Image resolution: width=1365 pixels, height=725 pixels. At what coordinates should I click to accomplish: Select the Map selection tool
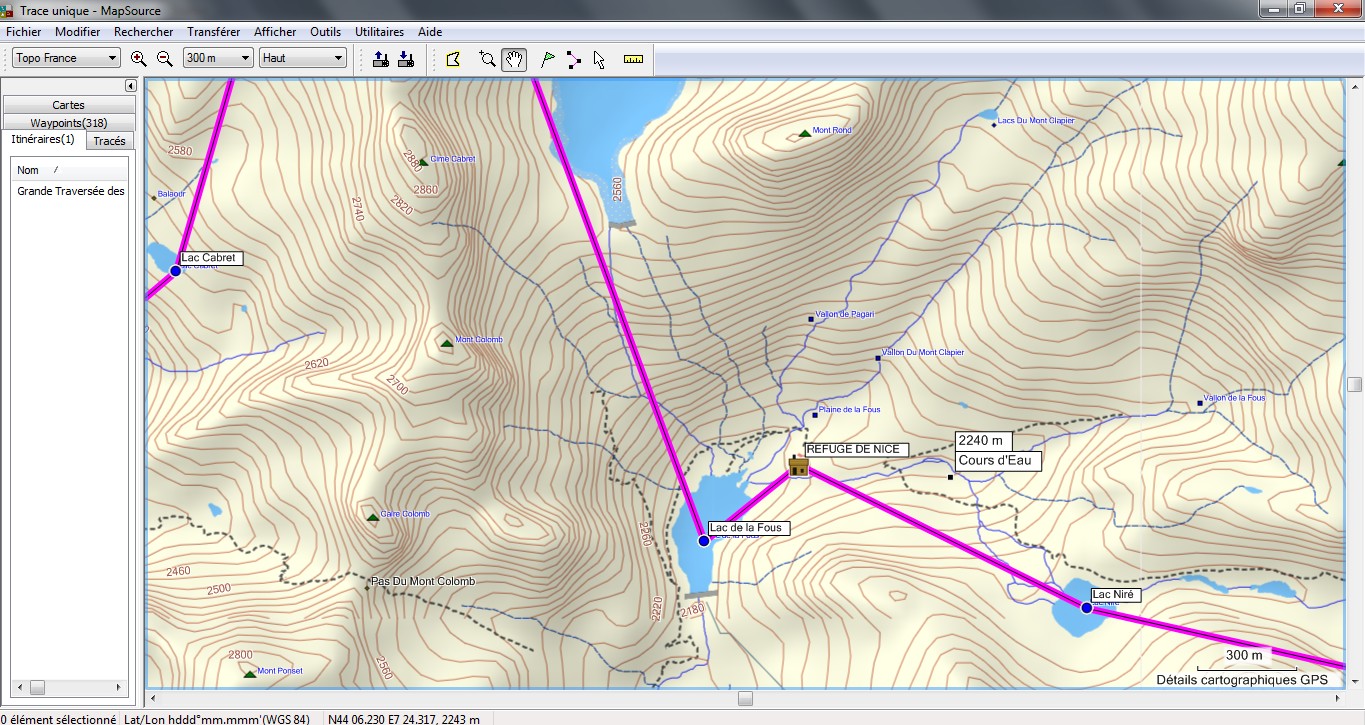(x=453, y=59)
